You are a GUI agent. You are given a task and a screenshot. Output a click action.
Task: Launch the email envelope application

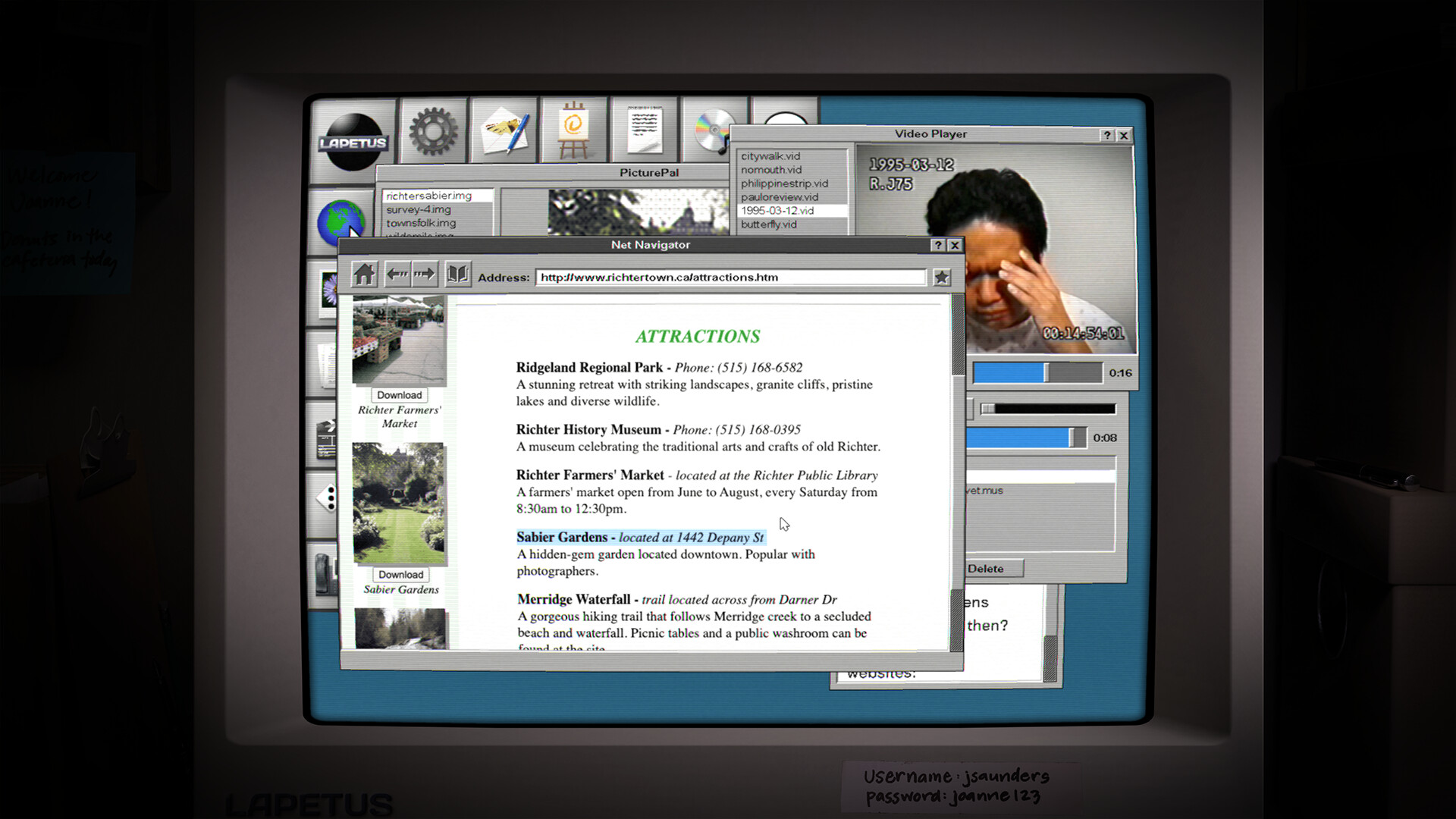click(x=506, y=130)
